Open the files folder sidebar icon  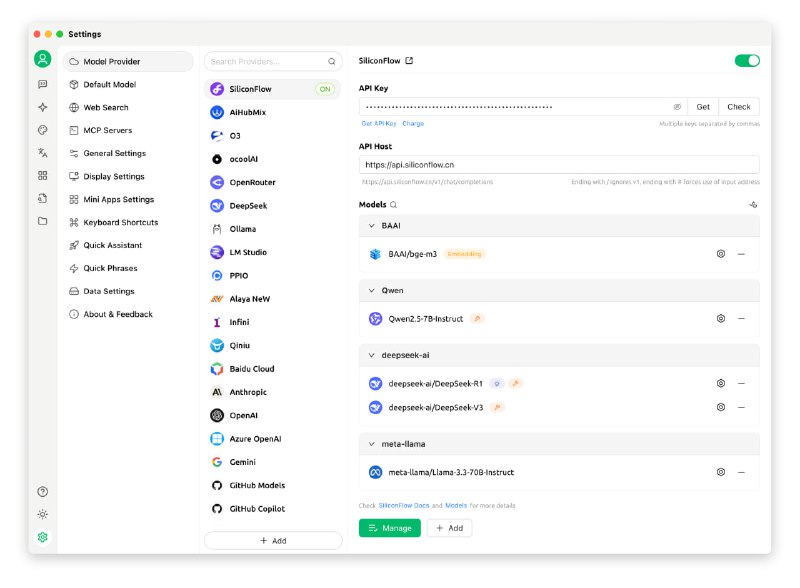point(43,221)
